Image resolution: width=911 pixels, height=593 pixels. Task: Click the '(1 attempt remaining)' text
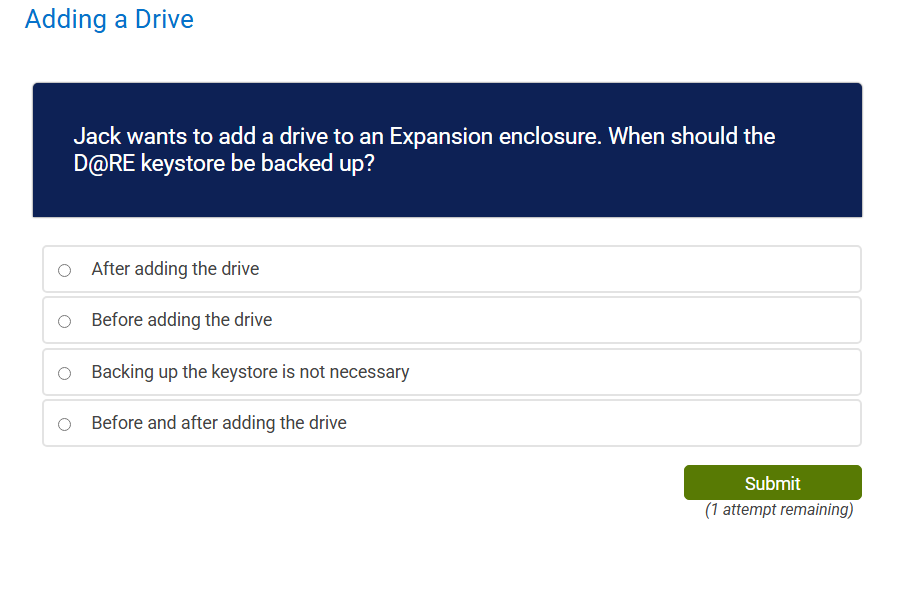click(779, 509)
